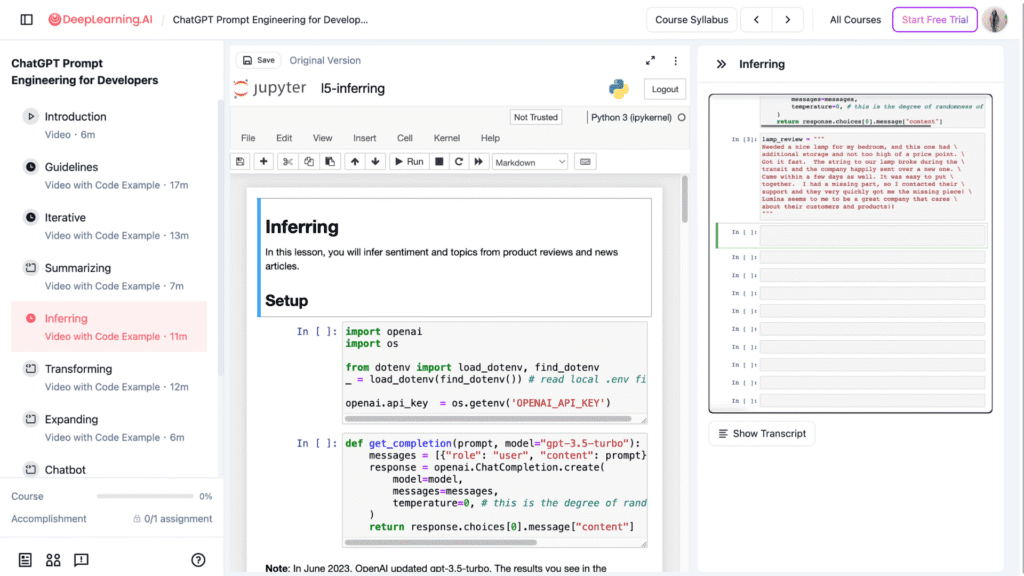This screenshot has width=1024, height=576.
Task: Toggle the left sidebar panel icon
Action: [x=26, y=20]
